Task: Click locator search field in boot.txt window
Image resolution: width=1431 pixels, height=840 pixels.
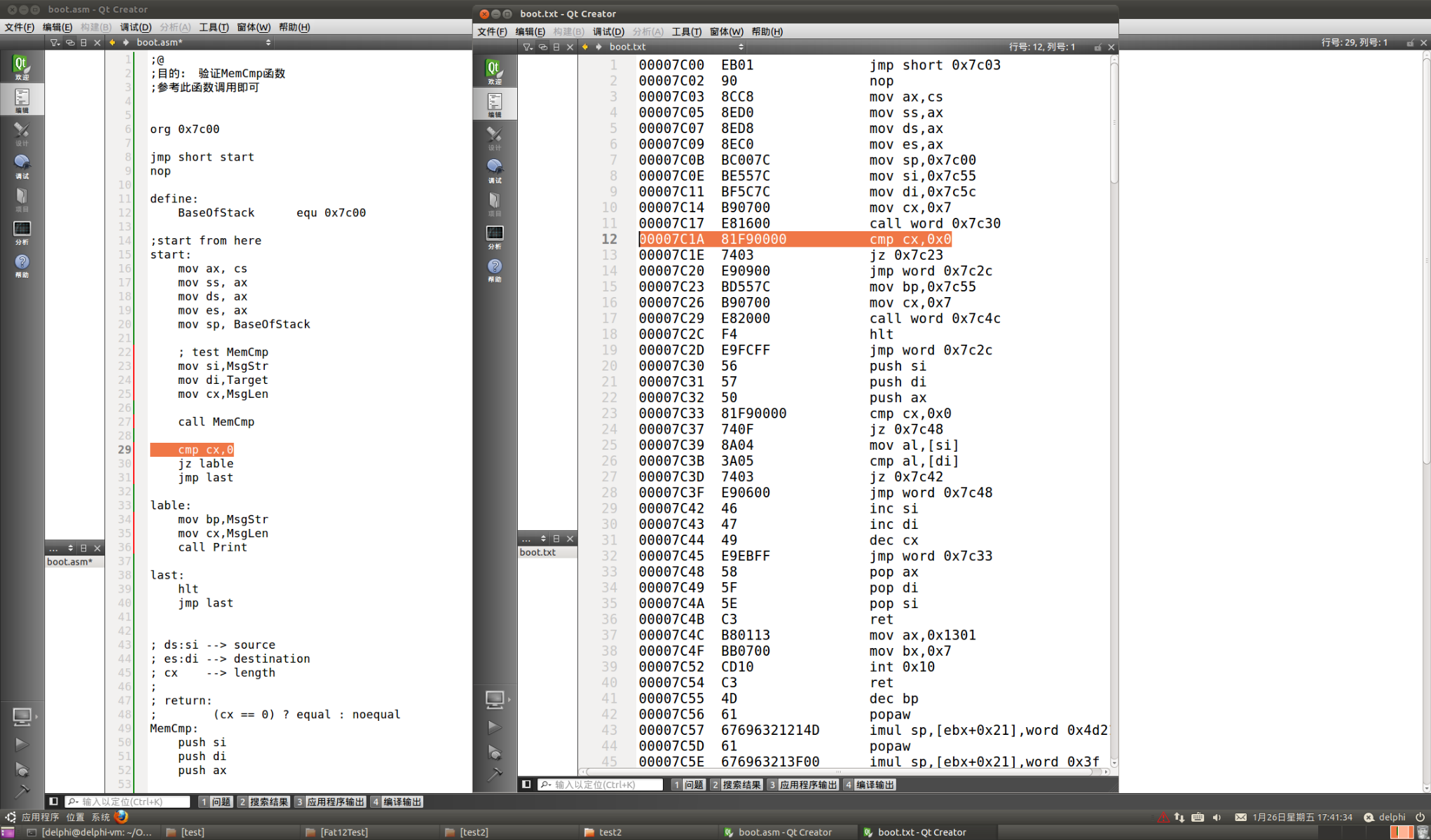Action: (601, 785)
